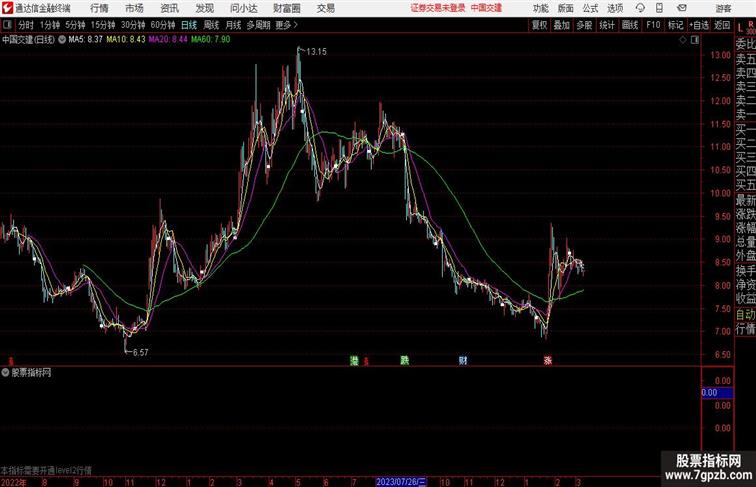The height and width of the screenshot is (487, 756).
Task: Click the MA10: 8.43 indicator value
Action: pos(126,40)
